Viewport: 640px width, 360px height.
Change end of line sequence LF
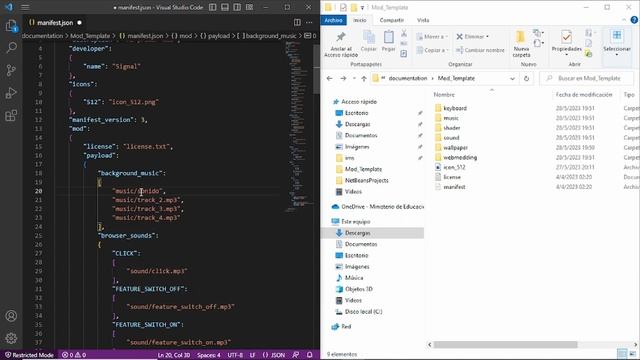[252, 355]
